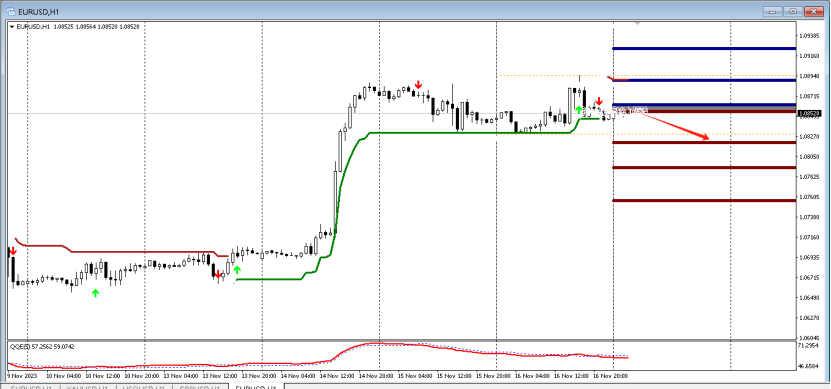Select the red sell arrow near 13 Nov 12:00
831x389 pixels.
[217, 275]
